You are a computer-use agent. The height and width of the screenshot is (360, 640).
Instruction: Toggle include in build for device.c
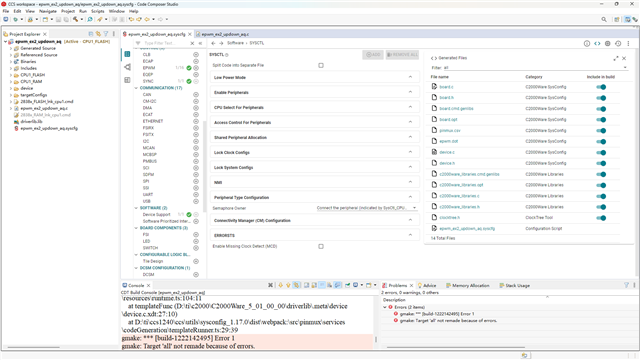pos(601,152)
